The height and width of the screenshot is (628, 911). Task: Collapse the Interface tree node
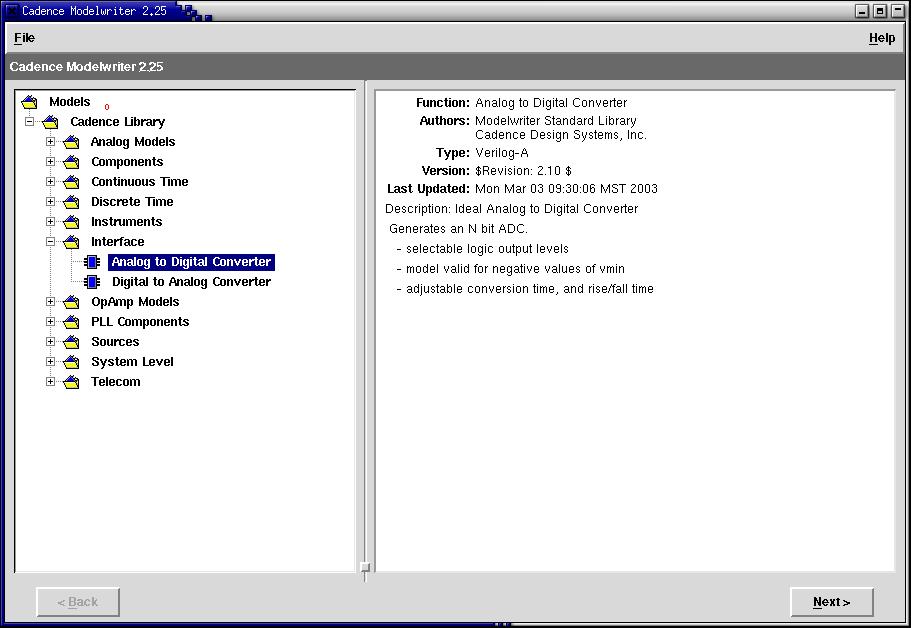click(50, 241)
